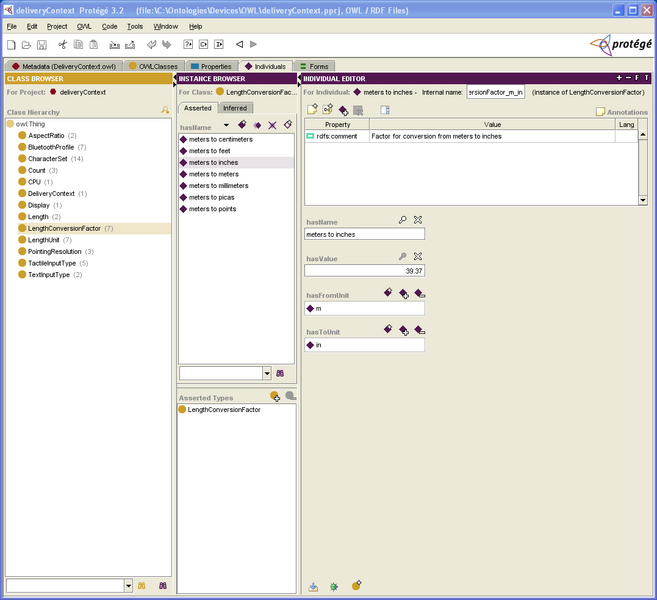
Task: Switch to the Metadata (DeliveryContext.owl) tab
Action: (64, 66)
